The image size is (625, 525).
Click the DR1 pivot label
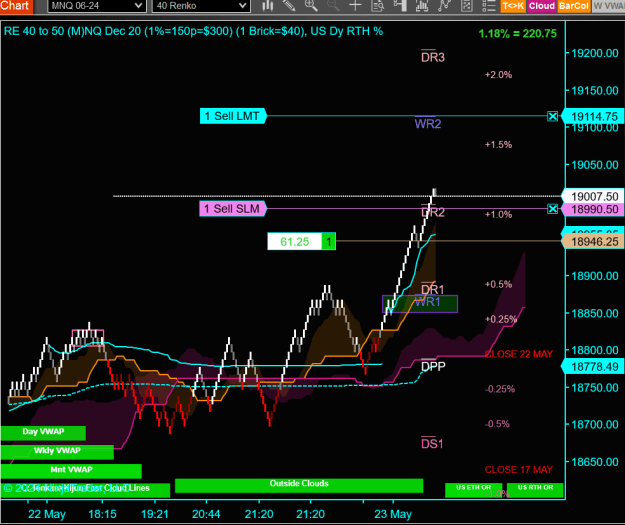point(432,289)
